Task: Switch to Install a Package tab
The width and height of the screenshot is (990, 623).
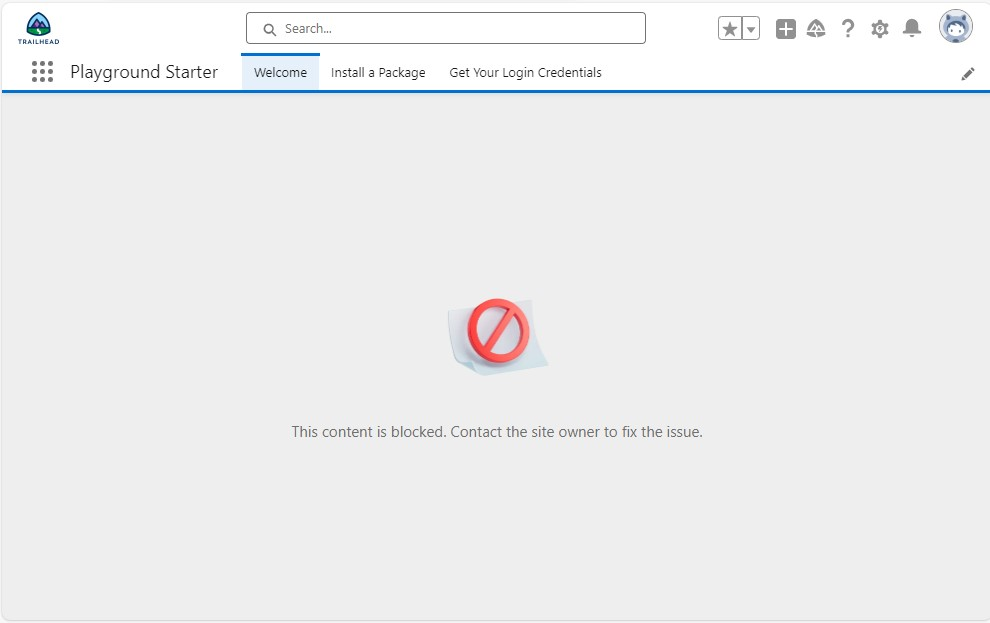Action: click(378, 73)
